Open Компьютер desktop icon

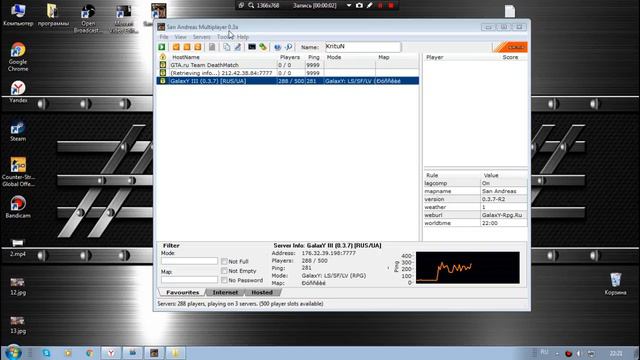tap(18, 15)
